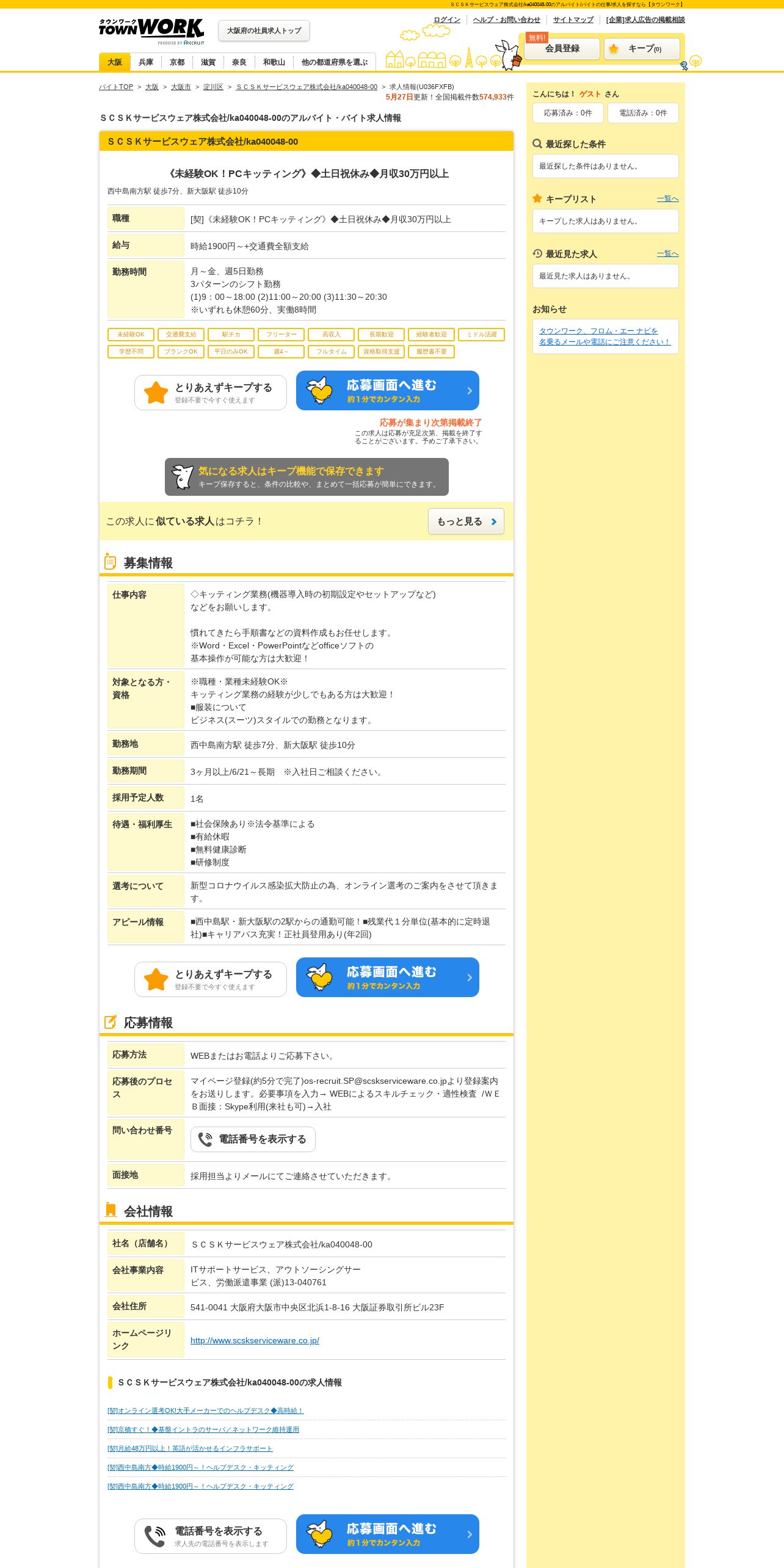Click the フルタイム tag

coord(331,352)
